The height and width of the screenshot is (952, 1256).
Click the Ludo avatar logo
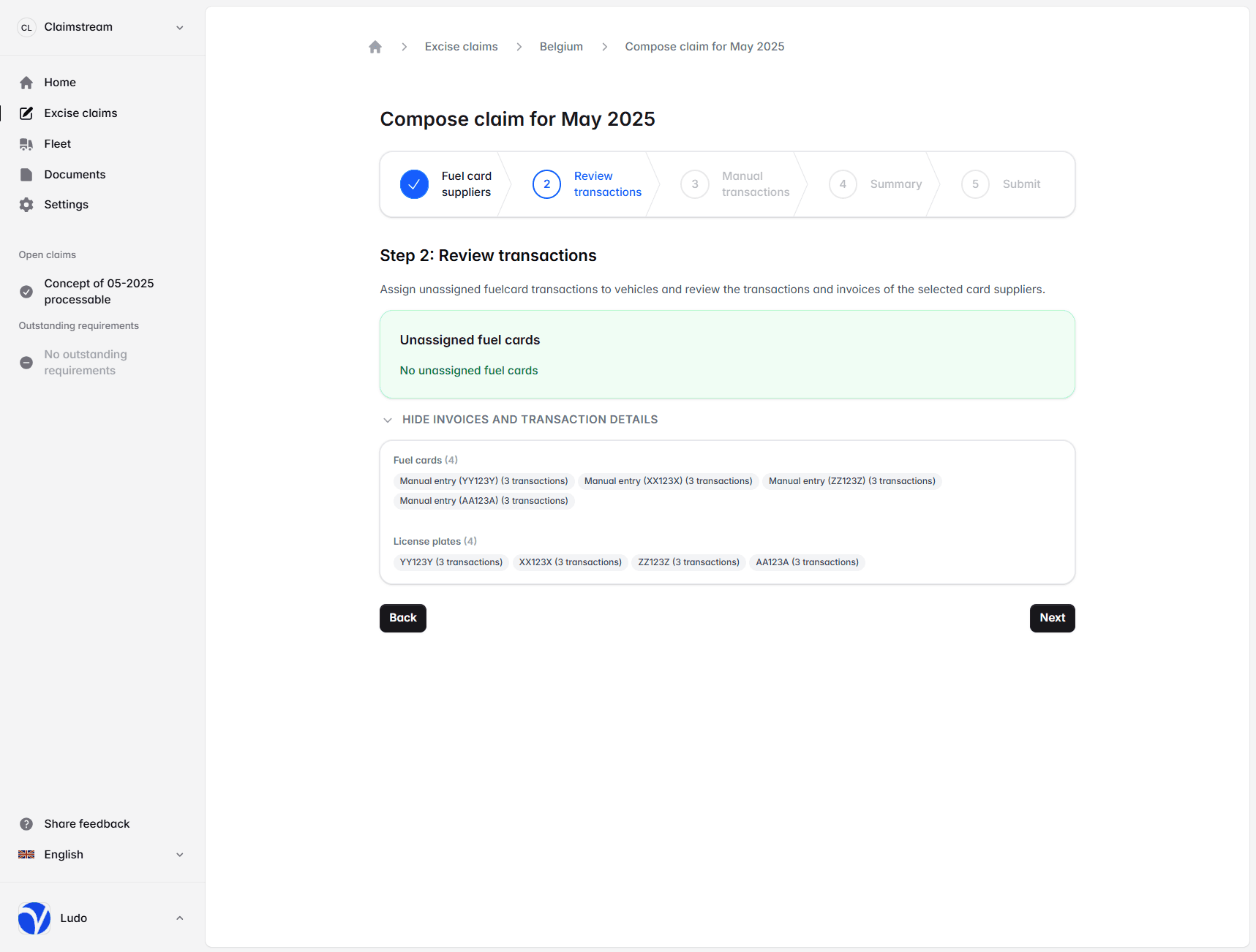click(34, 918)
